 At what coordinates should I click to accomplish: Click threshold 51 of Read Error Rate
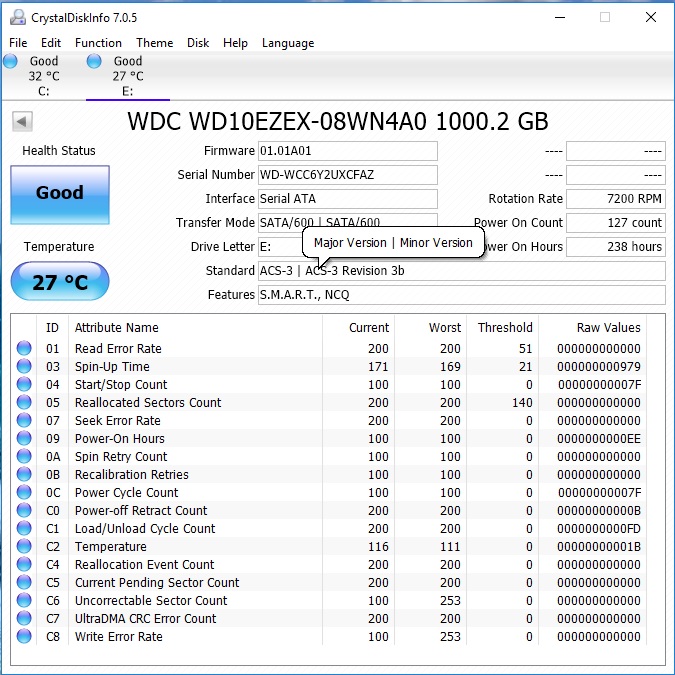[525, 348]
